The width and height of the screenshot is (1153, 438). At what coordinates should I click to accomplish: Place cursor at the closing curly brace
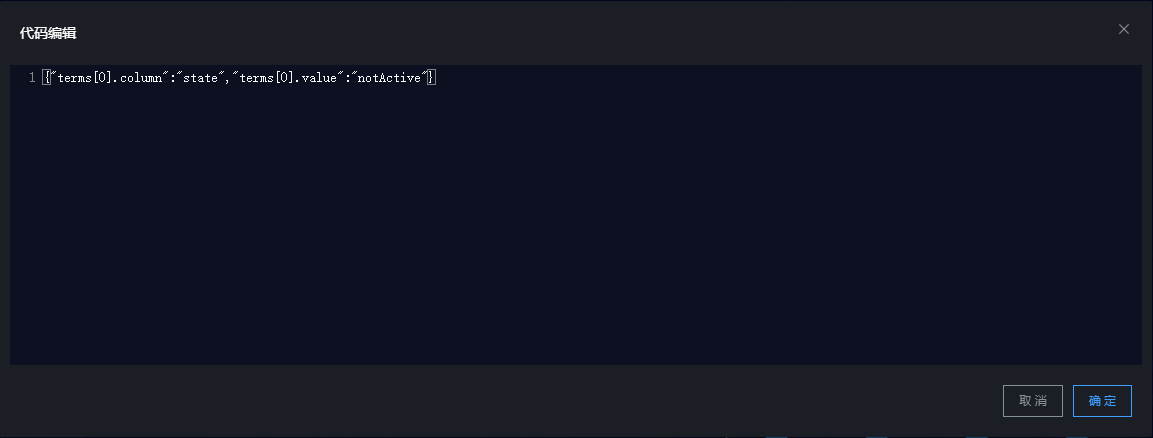click(431, 78)
